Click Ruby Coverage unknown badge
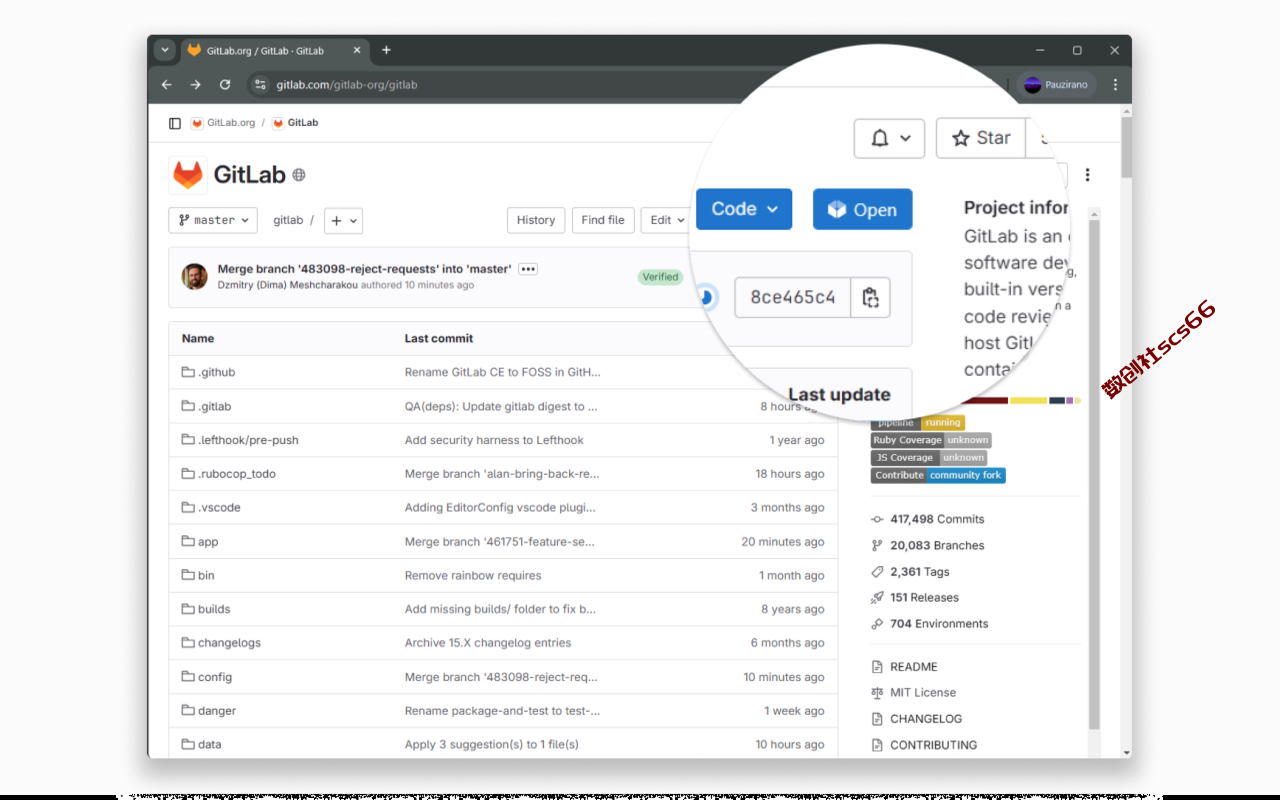 [x=931, y=440]
